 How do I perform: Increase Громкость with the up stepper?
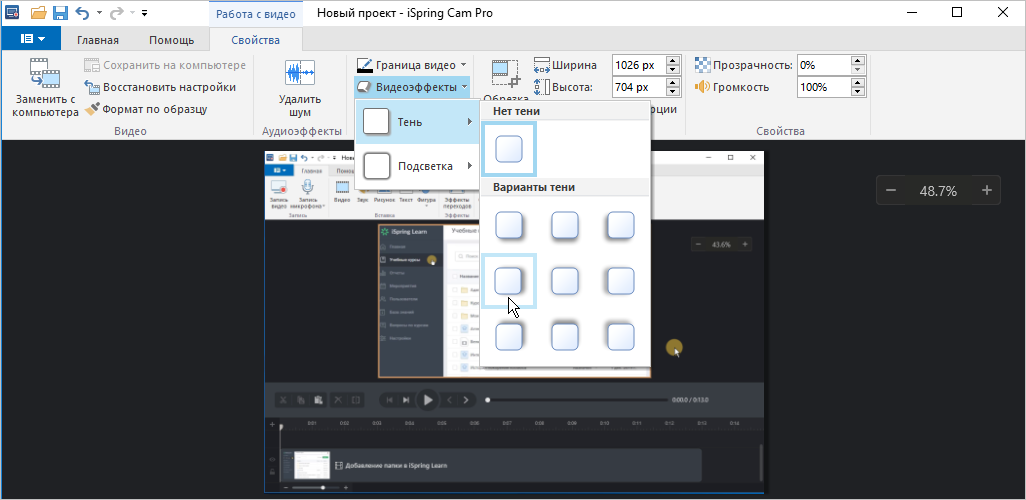click(x=858, y=82)
